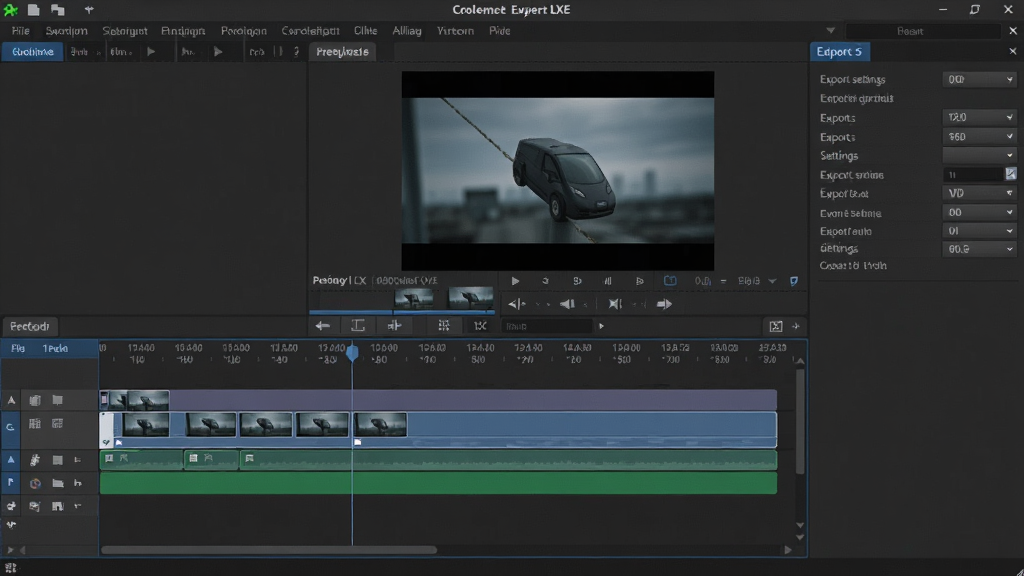Start playback with the preview play button
Viewport: 1024px width, 576px height.
(x=515, y=281)
